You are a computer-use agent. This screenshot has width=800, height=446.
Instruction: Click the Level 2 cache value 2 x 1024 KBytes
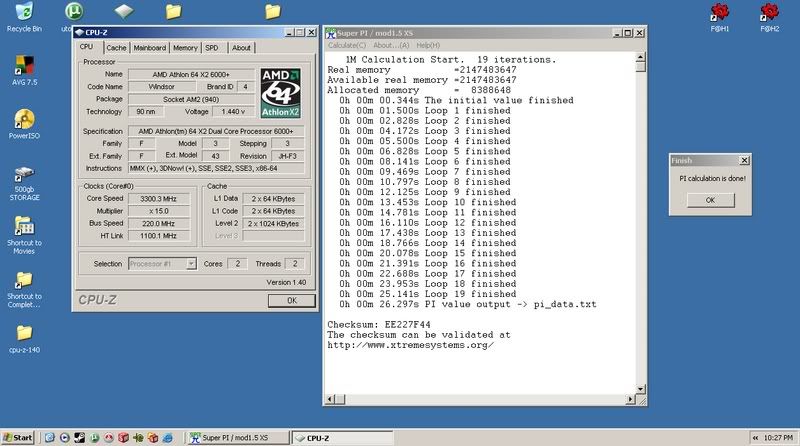point(273,224)
